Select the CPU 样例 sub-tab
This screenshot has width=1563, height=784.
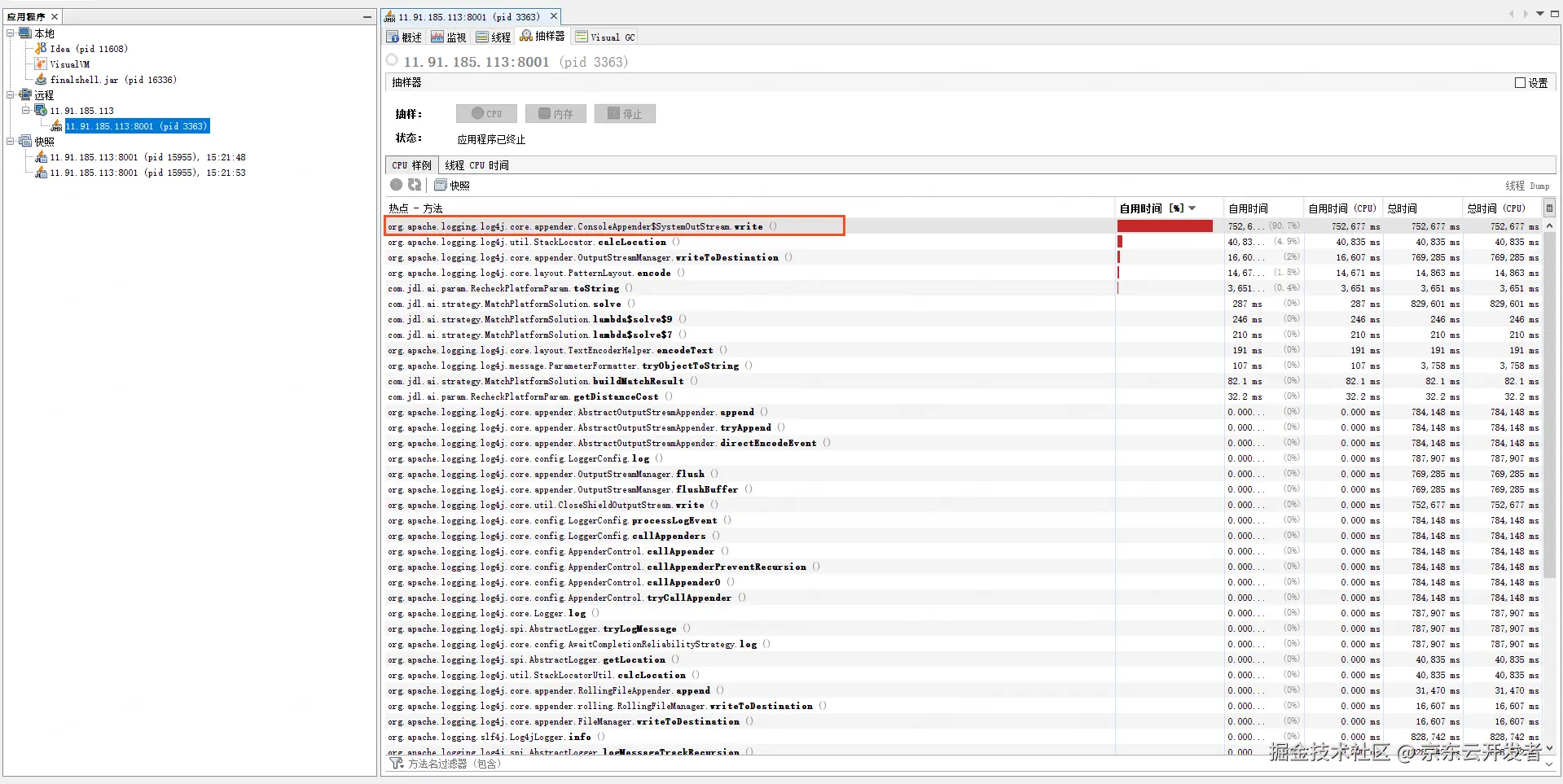pyautogui.click(x=412, y=164)
